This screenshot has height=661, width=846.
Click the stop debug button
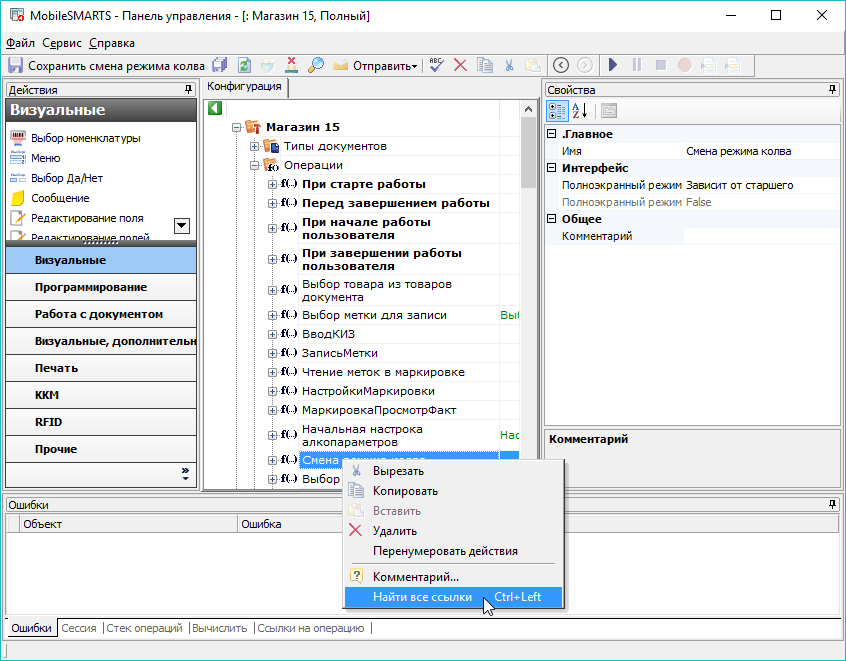(x=660, y=65)
